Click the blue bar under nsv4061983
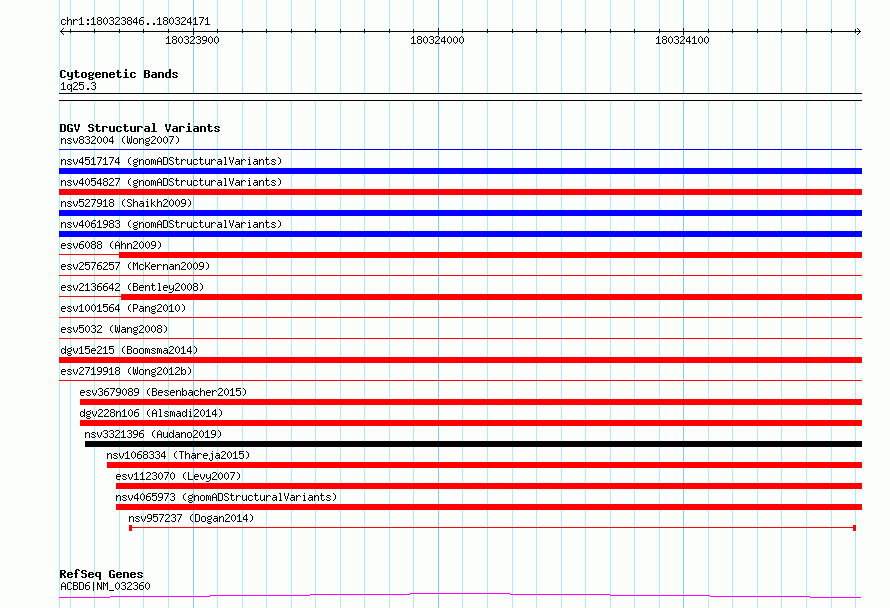 pos(460,234)
